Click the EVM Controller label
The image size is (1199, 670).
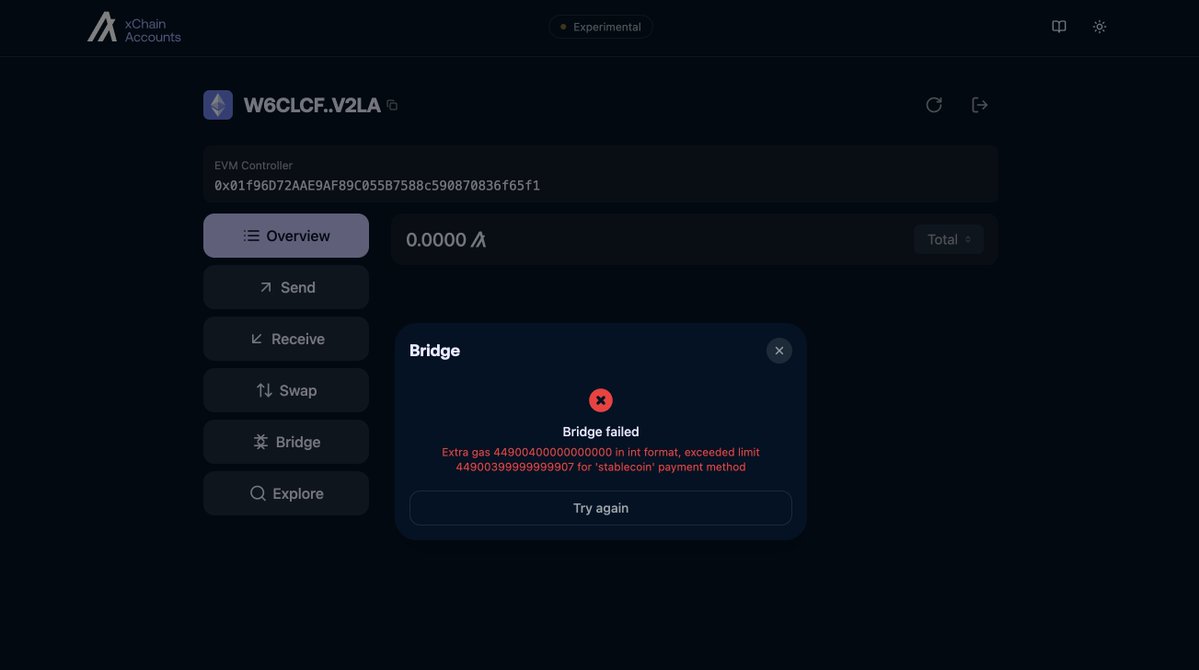tap(253, 165)
